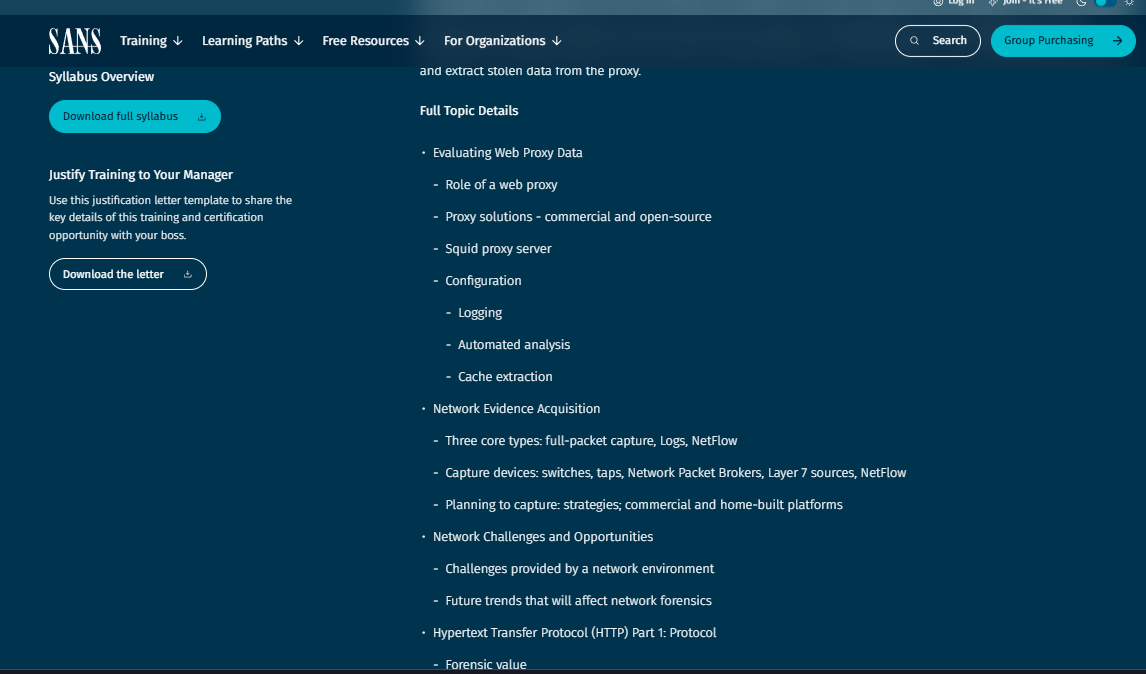Screen dimensions: 1146x674
Task: Click Hypertext Transfer Protocol Part 1 item
Action: [574, 632]
